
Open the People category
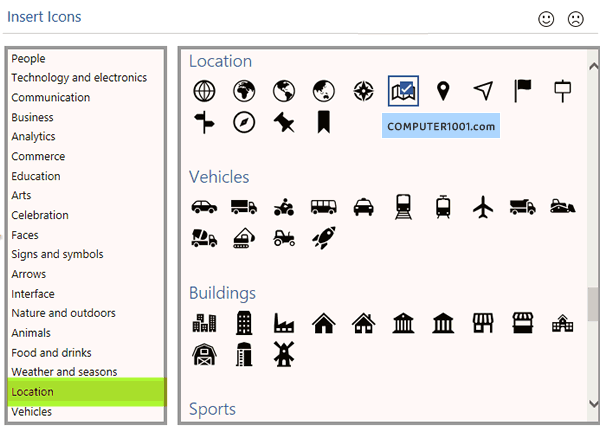[28, 59]
